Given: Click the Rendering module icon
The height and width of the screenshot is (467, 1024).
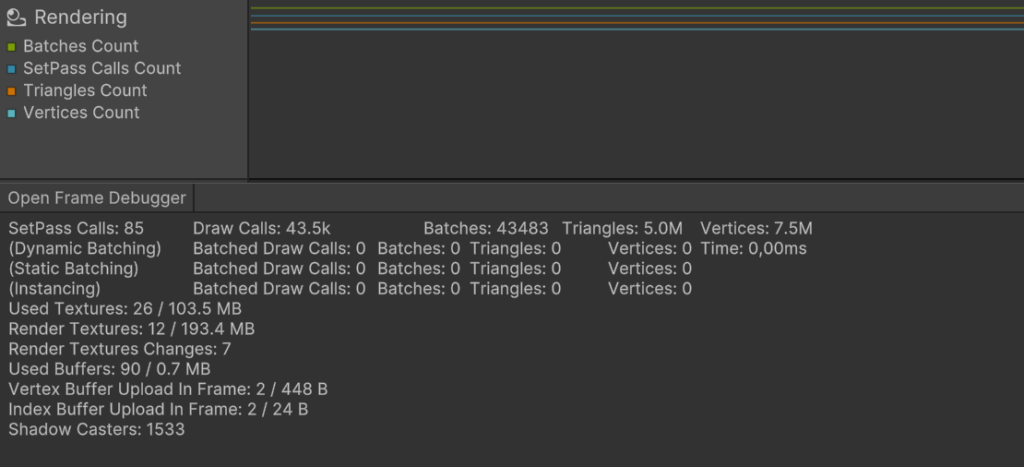Looking at the screenshot, I should click(16, 18).
